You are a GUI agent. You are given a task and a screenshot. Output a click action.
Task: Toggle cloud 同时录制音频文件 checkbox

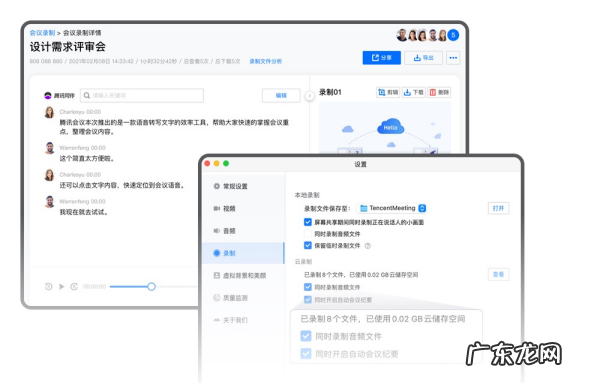click(308, 287)
